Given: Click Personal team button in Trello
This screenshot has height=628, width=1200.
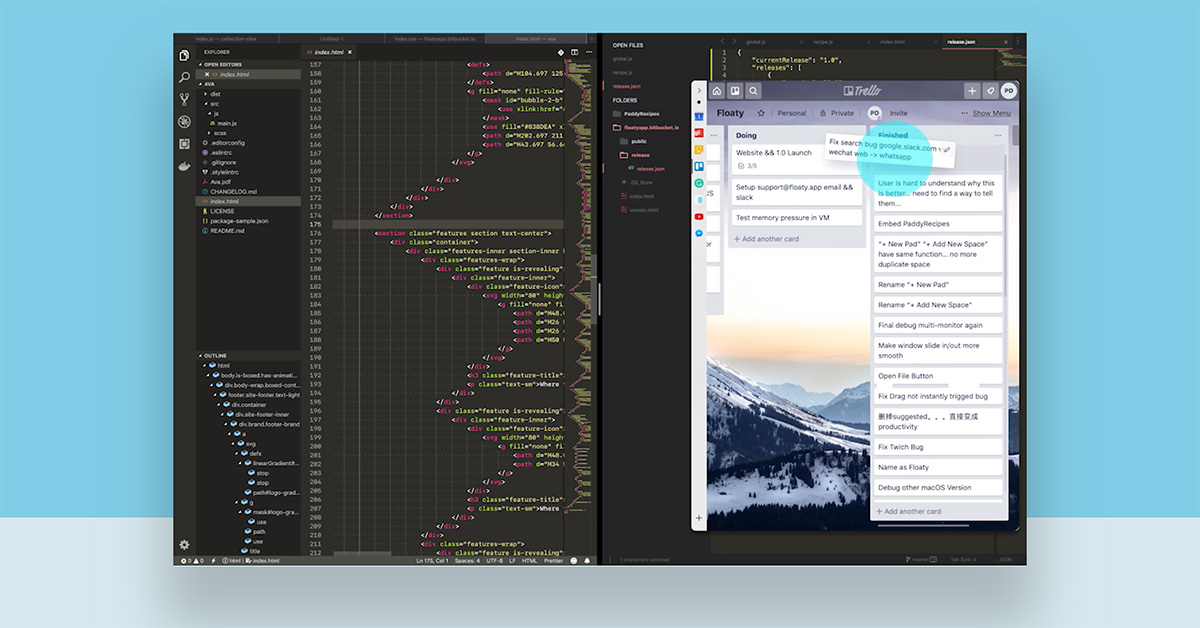Looking at the screenshot, I should tap(791, 113).
